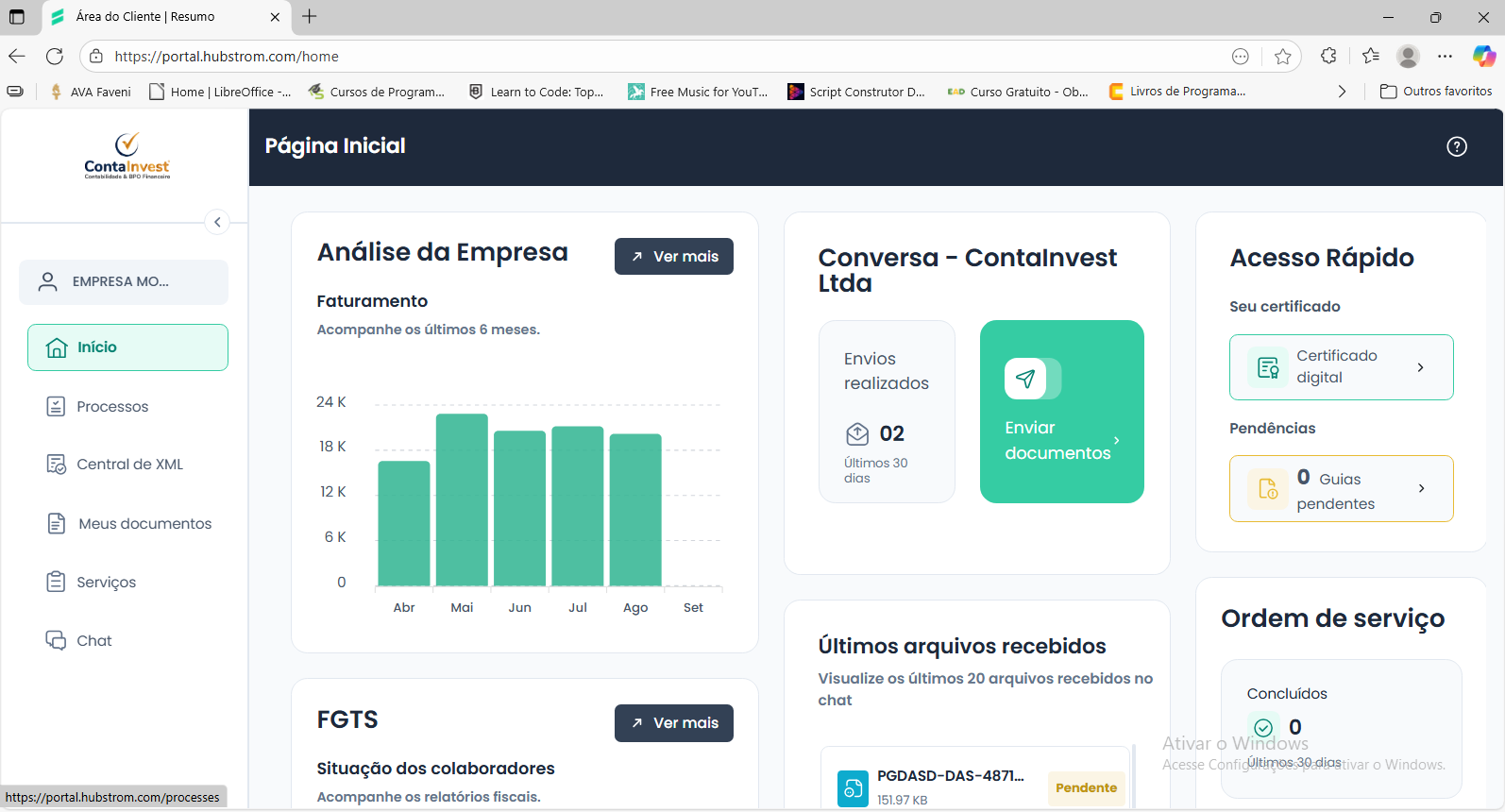Click the paper plane send icon
This screenshot has height=812, width=1505.
1025,379
